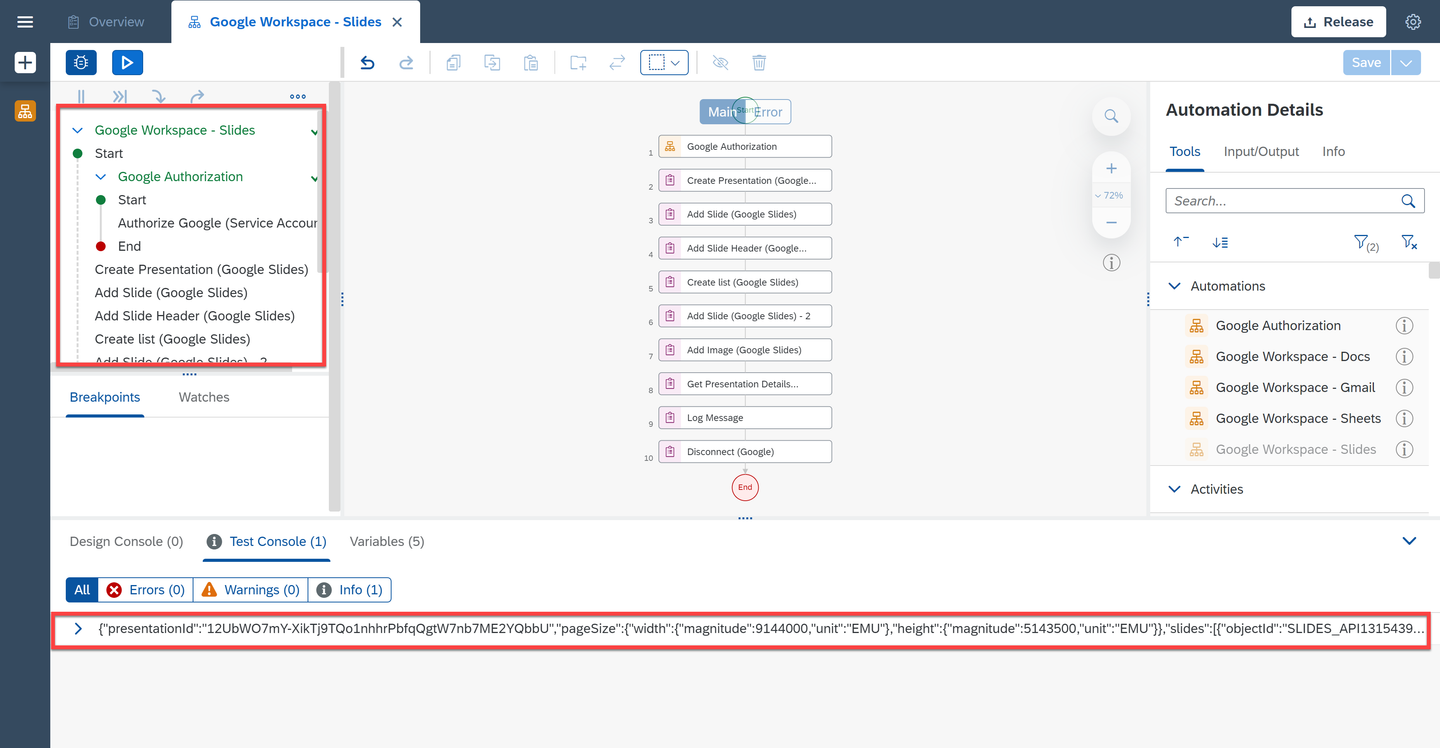Pause the debug execution
Viewport: 1440px width, 748px height.
81,97
